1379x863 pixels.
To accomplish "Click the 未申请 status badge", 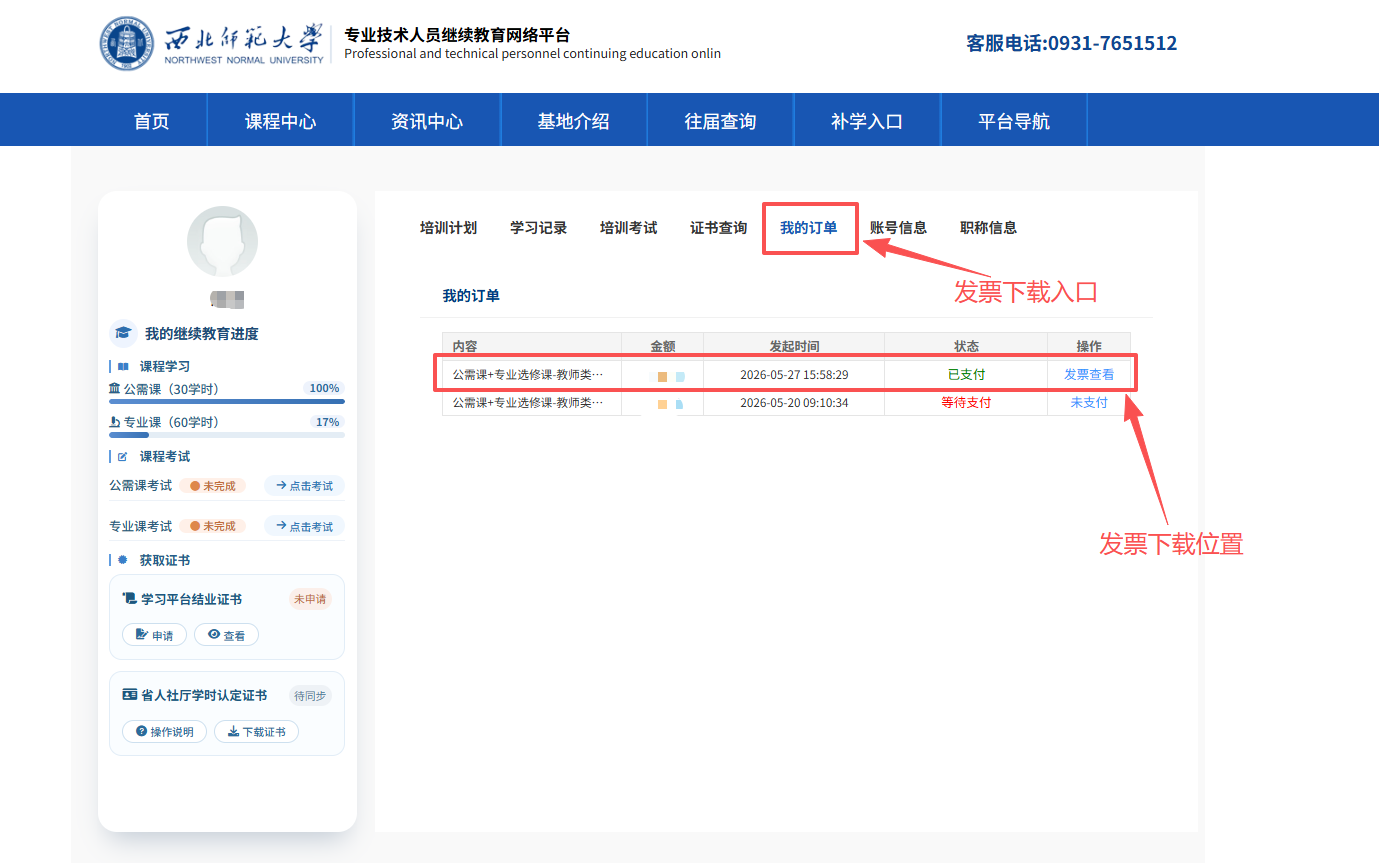I will 310,599.
